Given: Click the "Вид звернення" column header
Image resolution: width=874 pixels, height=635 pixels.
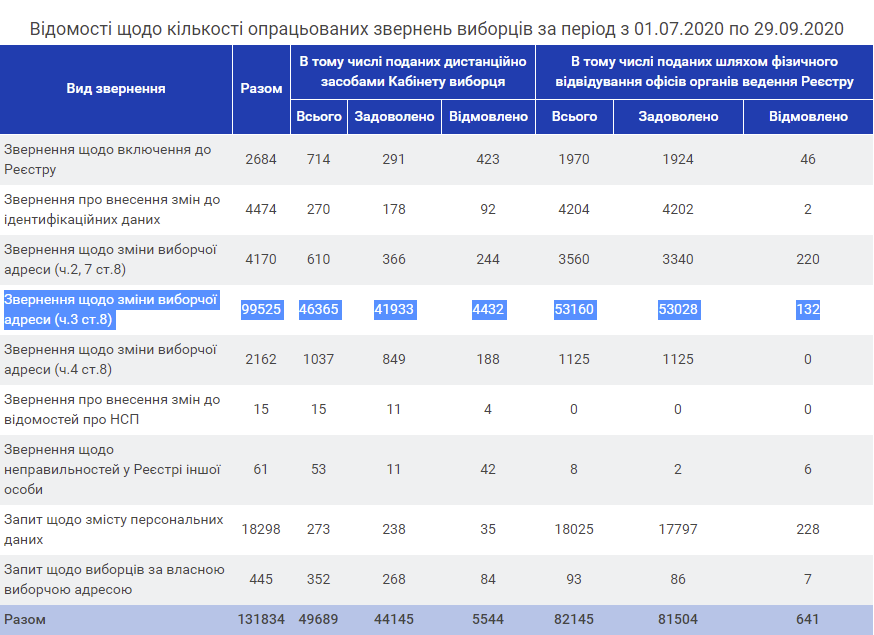Looking at the screenshot, I should (116, 88).
